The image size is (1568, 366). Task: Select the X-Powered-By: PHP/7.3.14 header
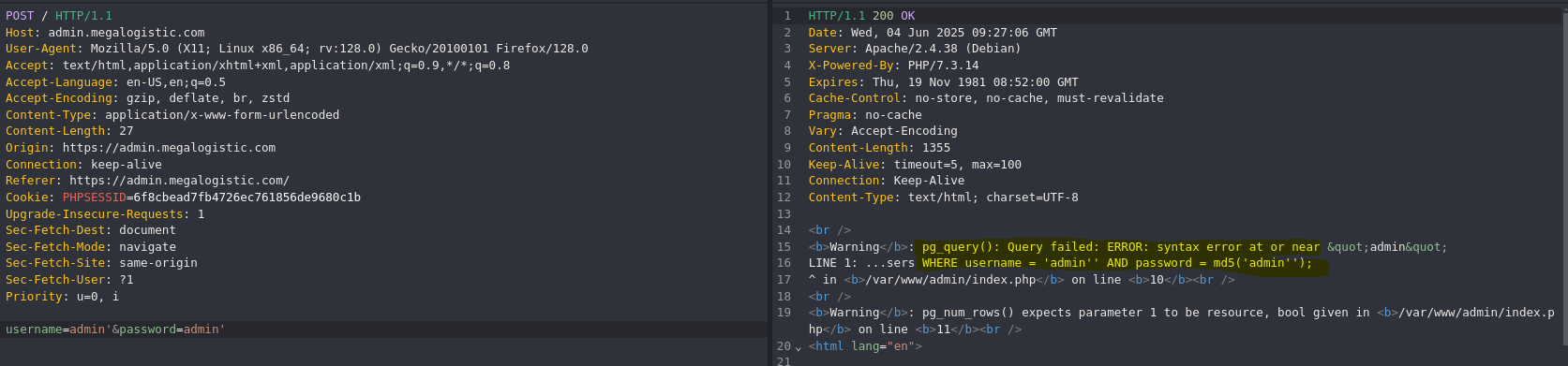coord(893,66)
